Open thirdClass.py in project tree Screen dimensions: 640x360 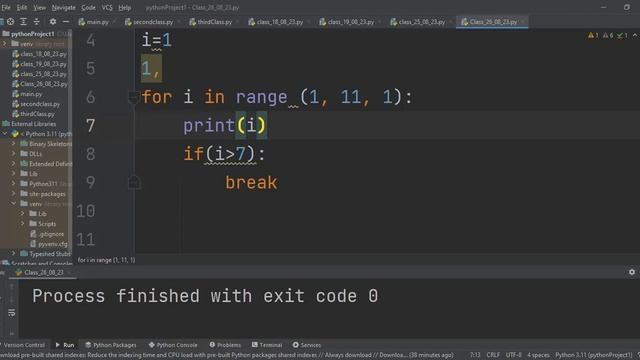pyautogui.click(x=37, y=114)
